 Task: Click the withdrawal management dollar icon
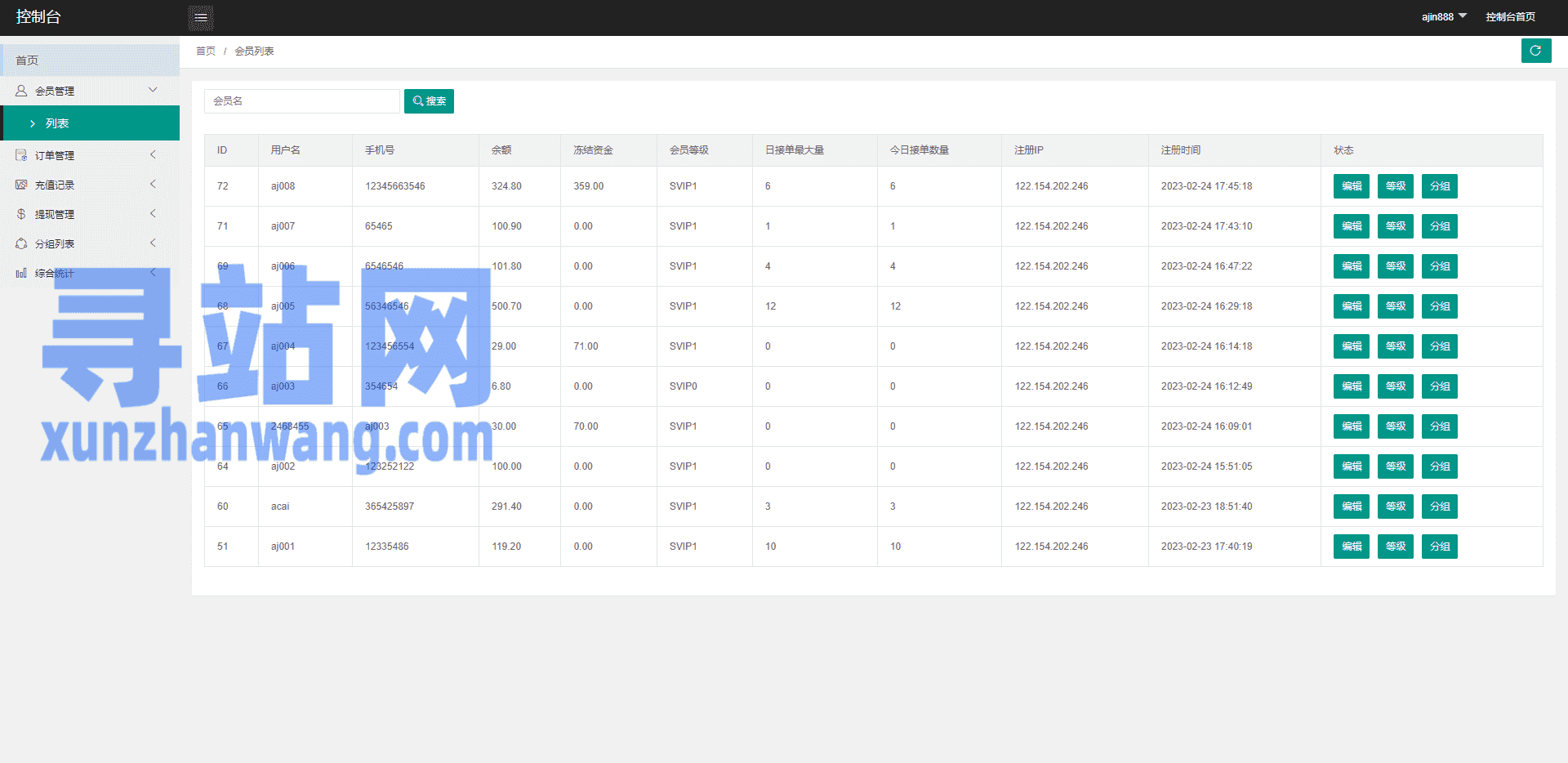[21, 214]
